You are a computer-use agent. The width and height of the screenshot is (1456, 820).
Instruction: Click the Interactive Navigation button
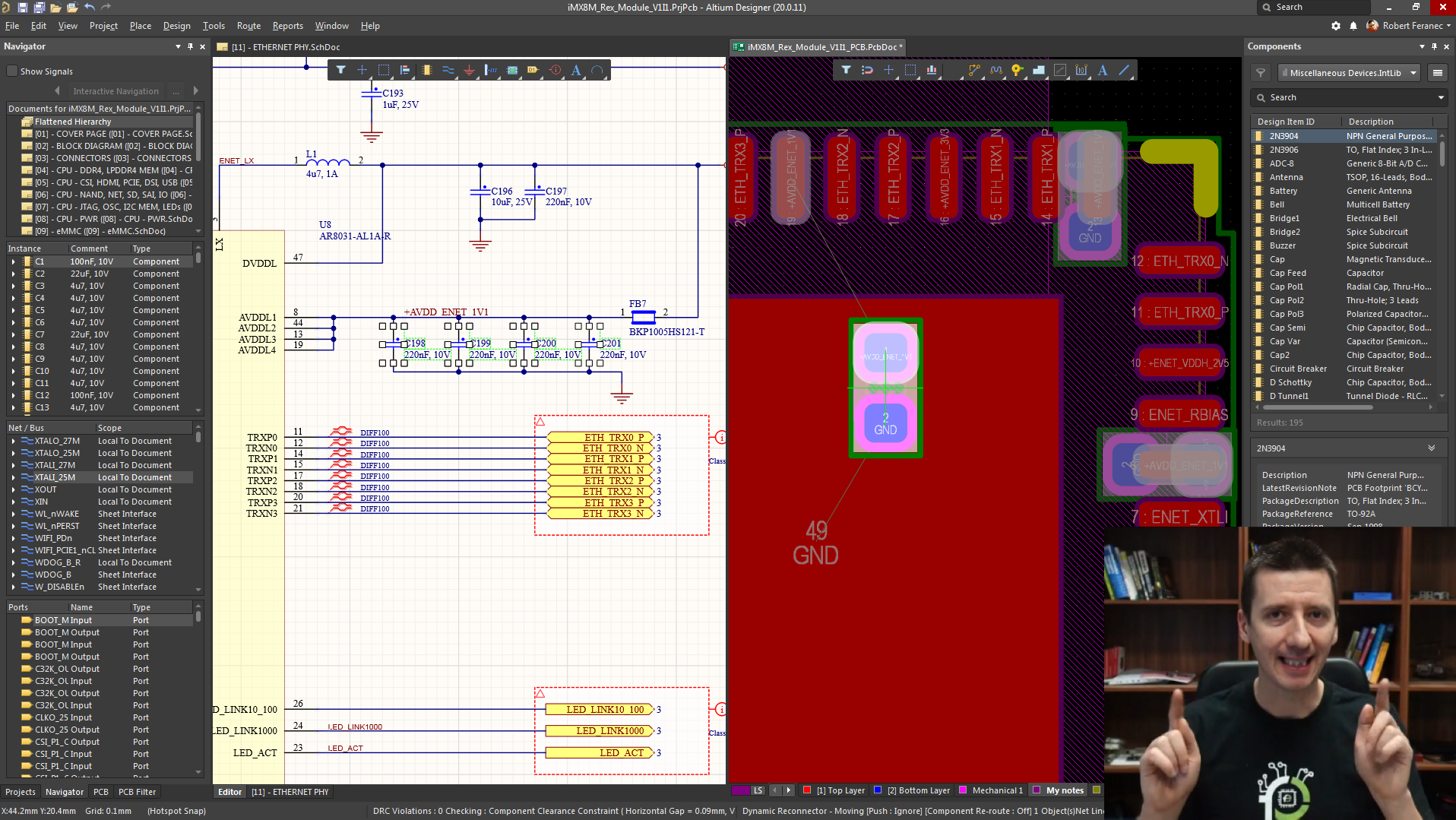click(x=116, y=91)
